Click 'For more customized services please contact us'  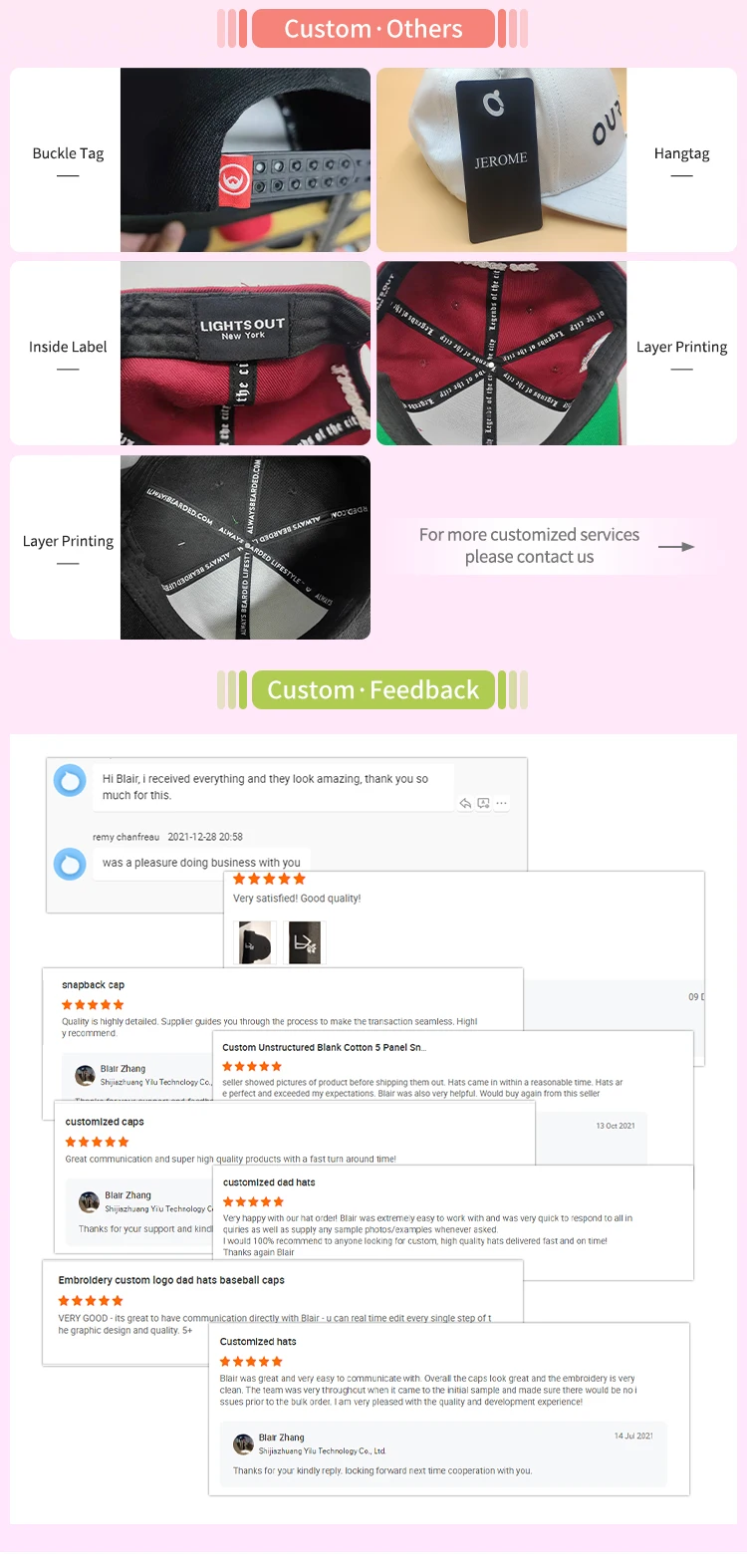pos(529,546)
